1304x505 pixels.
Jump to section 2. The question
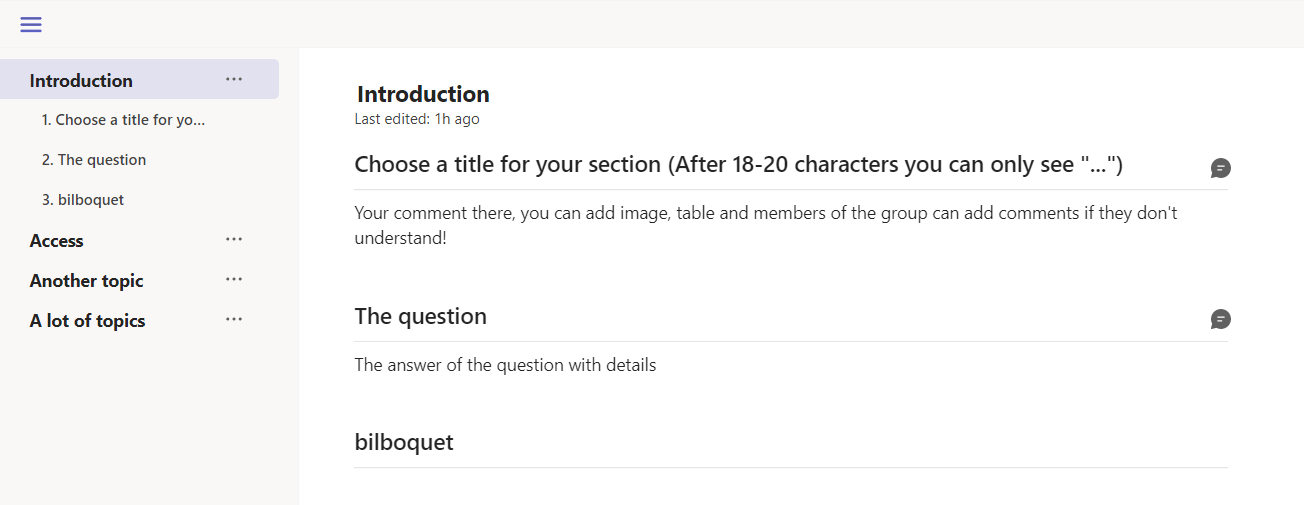(x=94, y=160)
